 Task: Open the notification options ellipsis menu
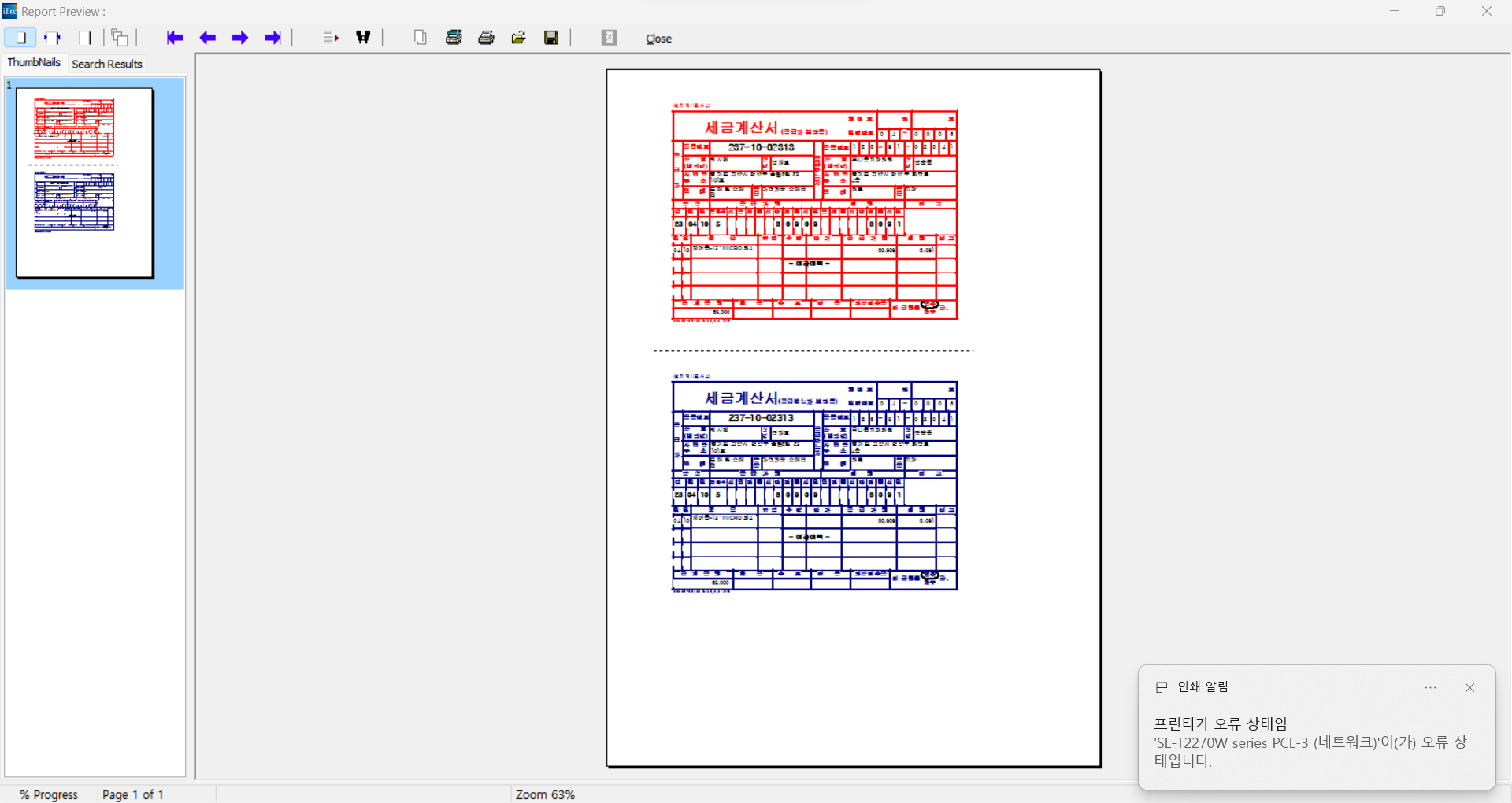1430,688
